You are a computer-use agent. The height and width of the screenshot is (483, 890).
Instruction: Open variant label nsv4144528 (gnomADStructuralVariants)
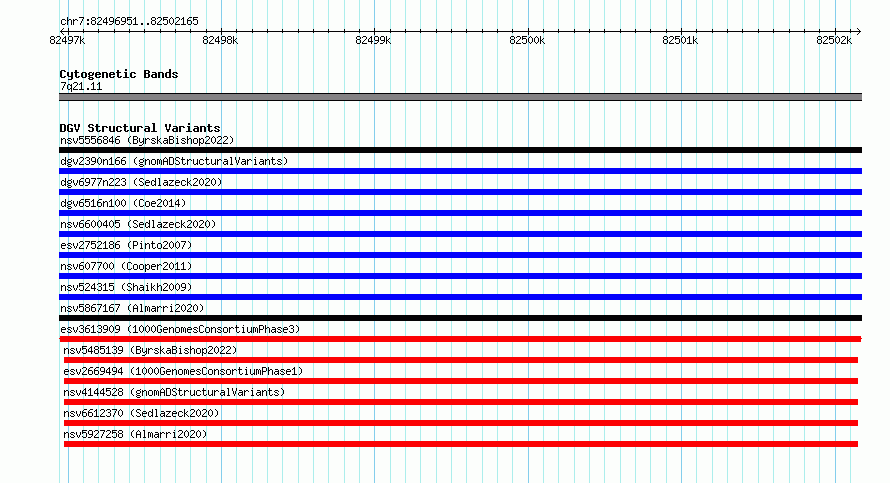pyautogui.click(x=174, y=392)
